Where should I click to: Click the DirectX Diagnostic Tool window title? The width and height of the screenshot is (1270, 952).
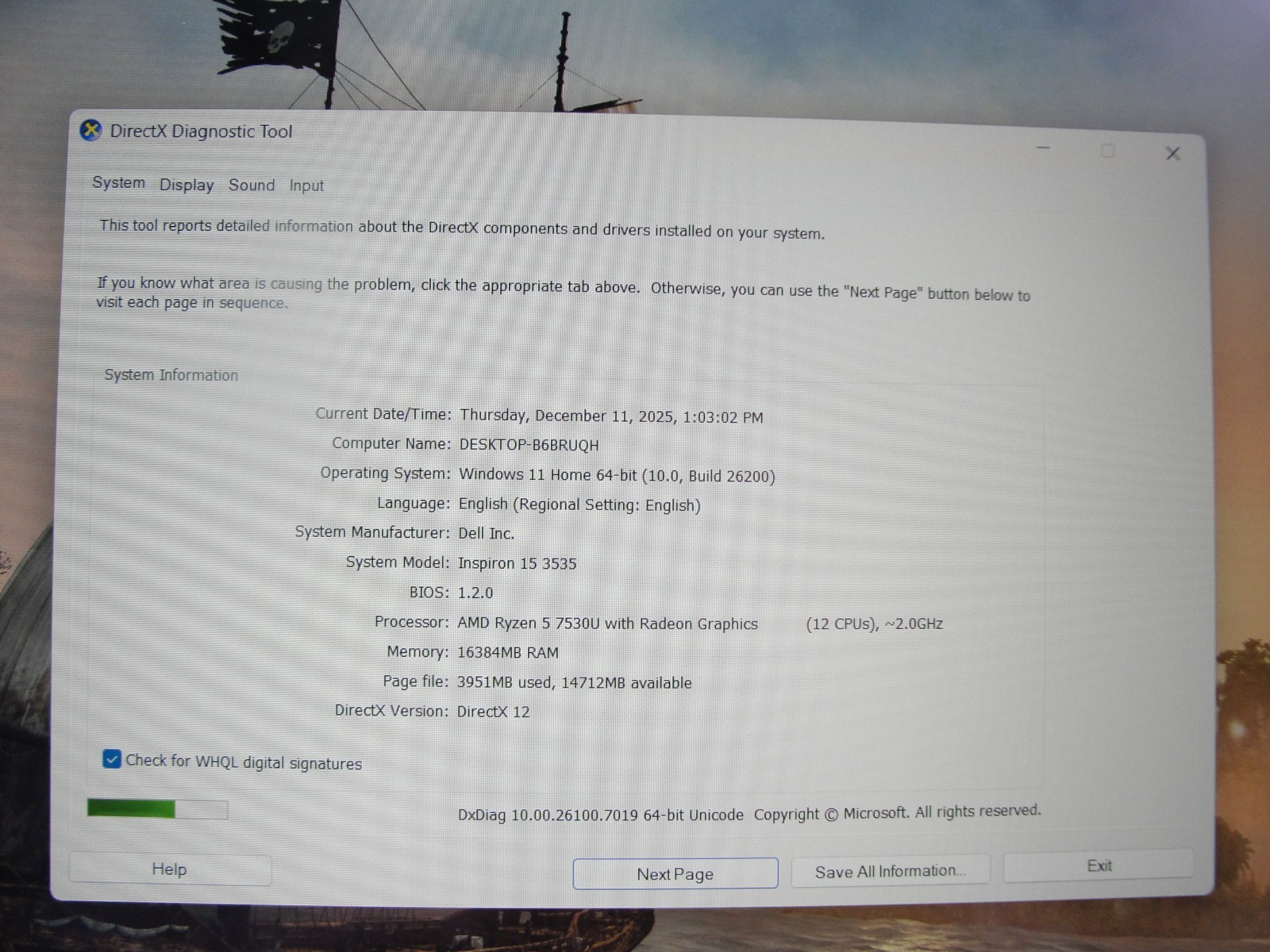(x=201, y=131)
